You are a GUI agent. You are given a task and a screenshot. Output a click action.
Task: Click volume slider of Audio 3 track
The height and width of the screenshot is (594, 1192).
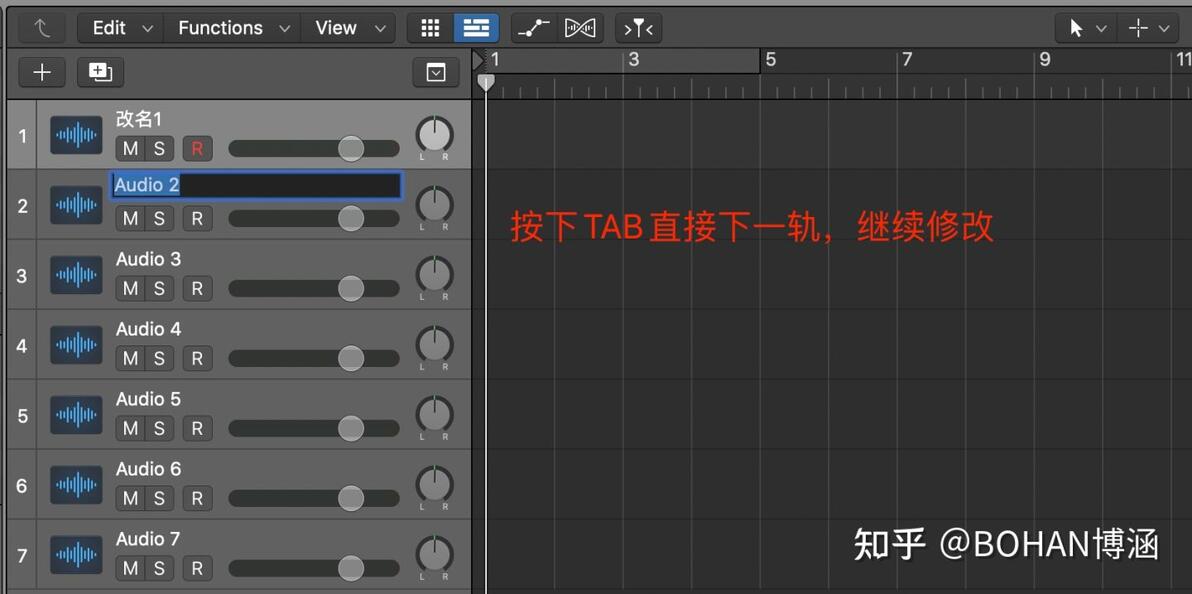314,288
